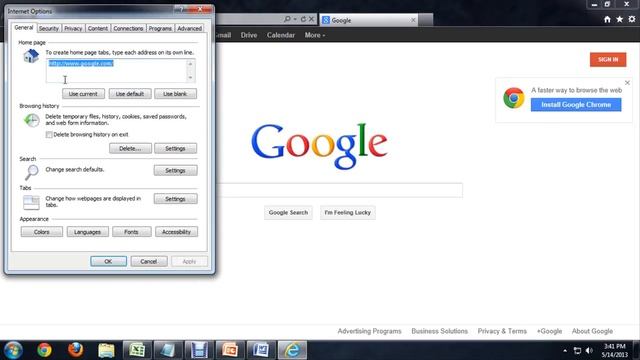640x360 pixels.
Task: Open Word from the taskbar
Action: (x=260, y=350)
